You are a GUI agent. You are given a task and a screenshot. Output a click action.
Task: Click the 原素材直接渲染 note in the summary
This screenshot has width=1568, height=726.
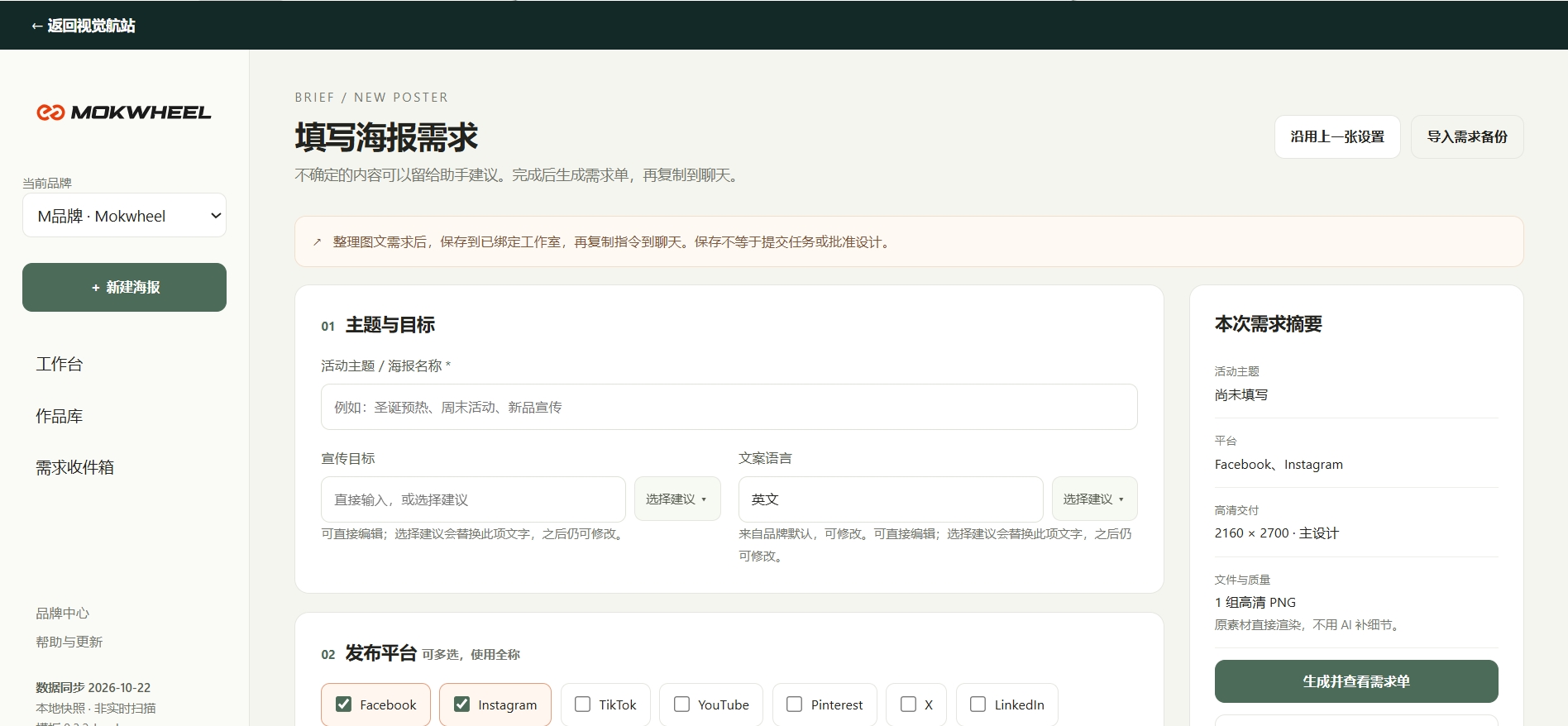[1308, 625]
